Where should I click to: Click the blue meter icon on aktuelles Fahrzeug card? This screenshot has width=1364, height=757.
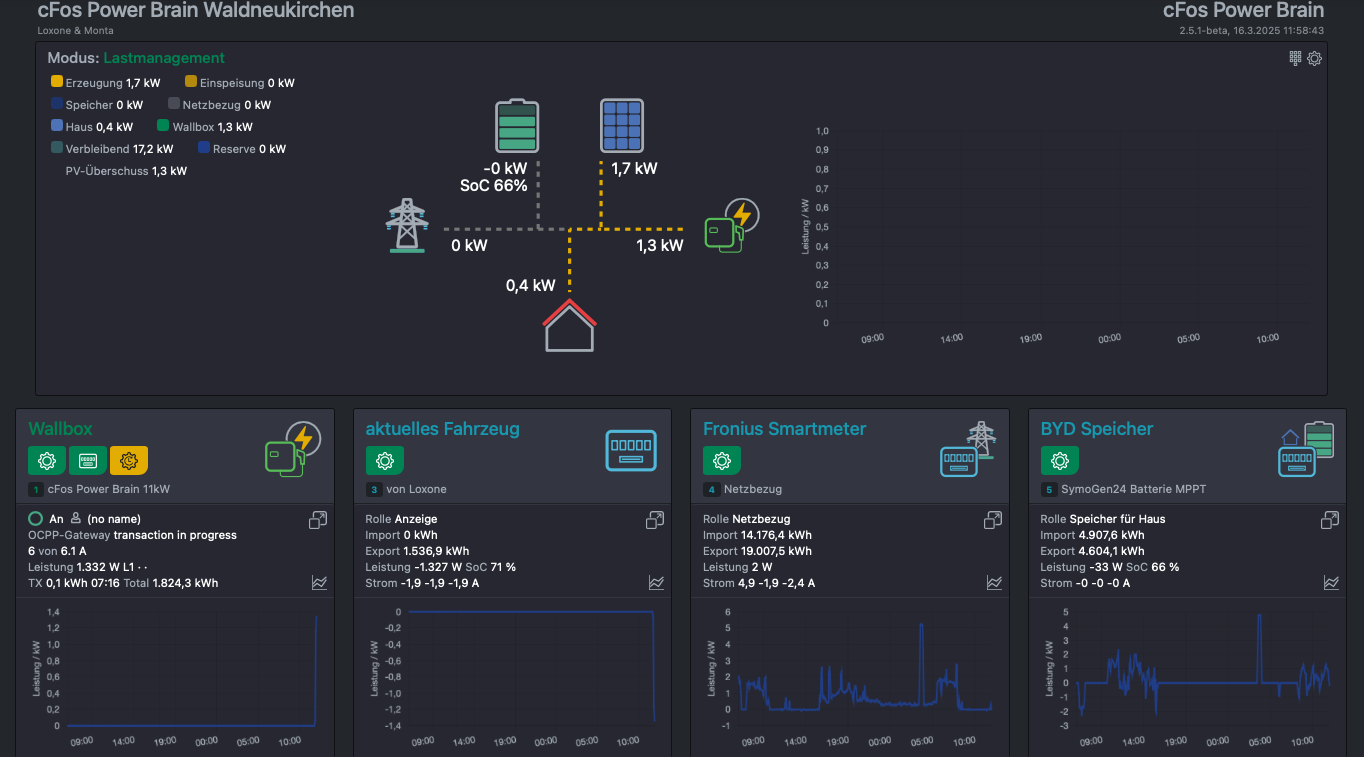pyautogui.click(x=632, y=450)
